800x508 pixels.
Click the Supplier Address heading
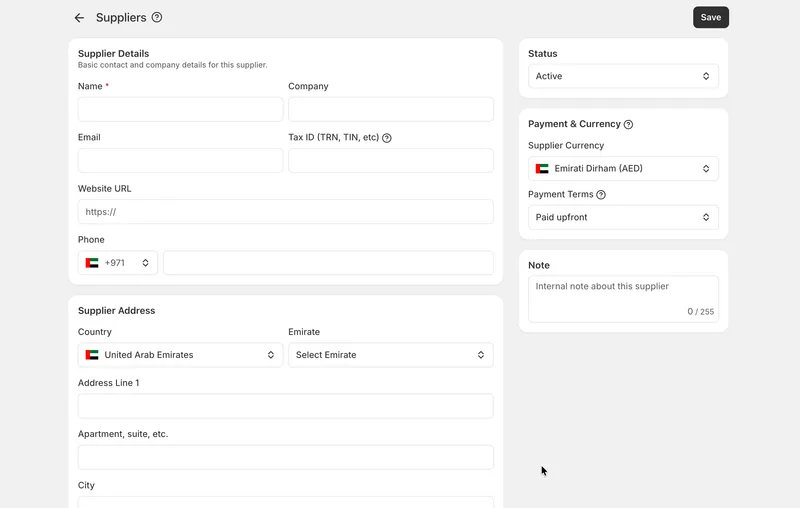point(116,311)
